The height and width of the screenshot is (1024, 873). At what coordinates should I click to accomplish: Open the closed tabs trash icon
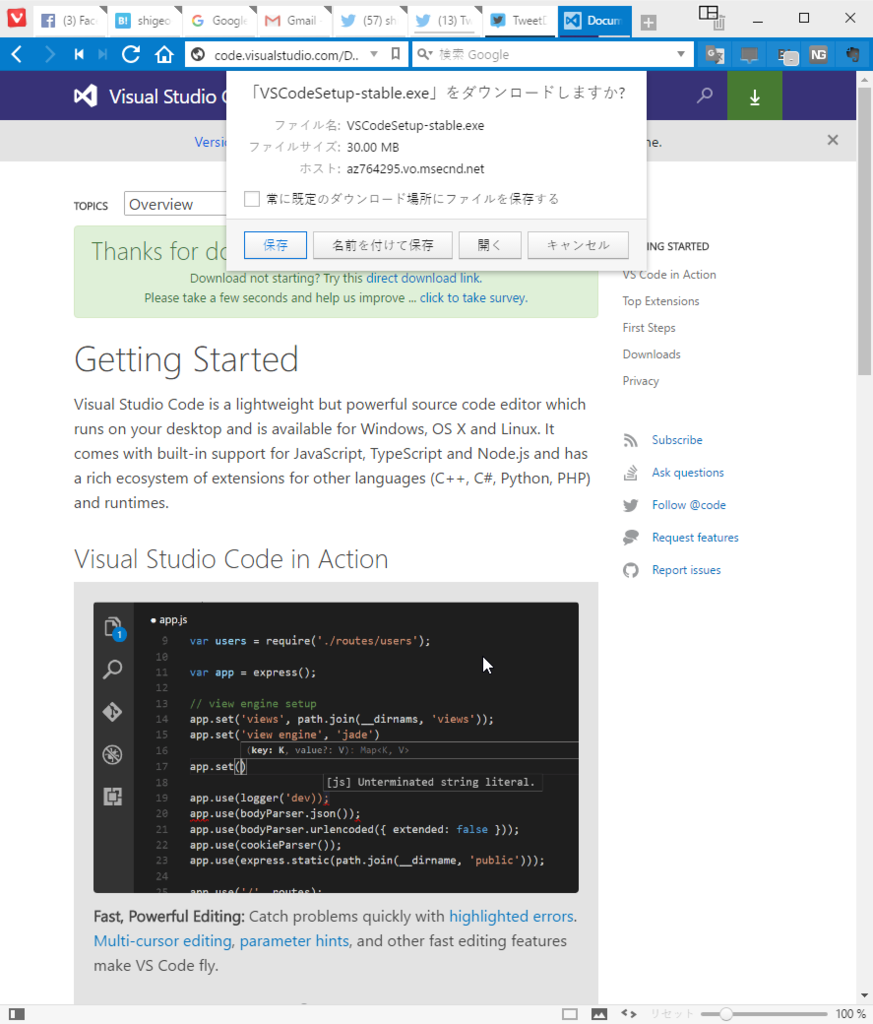point(719,24)
